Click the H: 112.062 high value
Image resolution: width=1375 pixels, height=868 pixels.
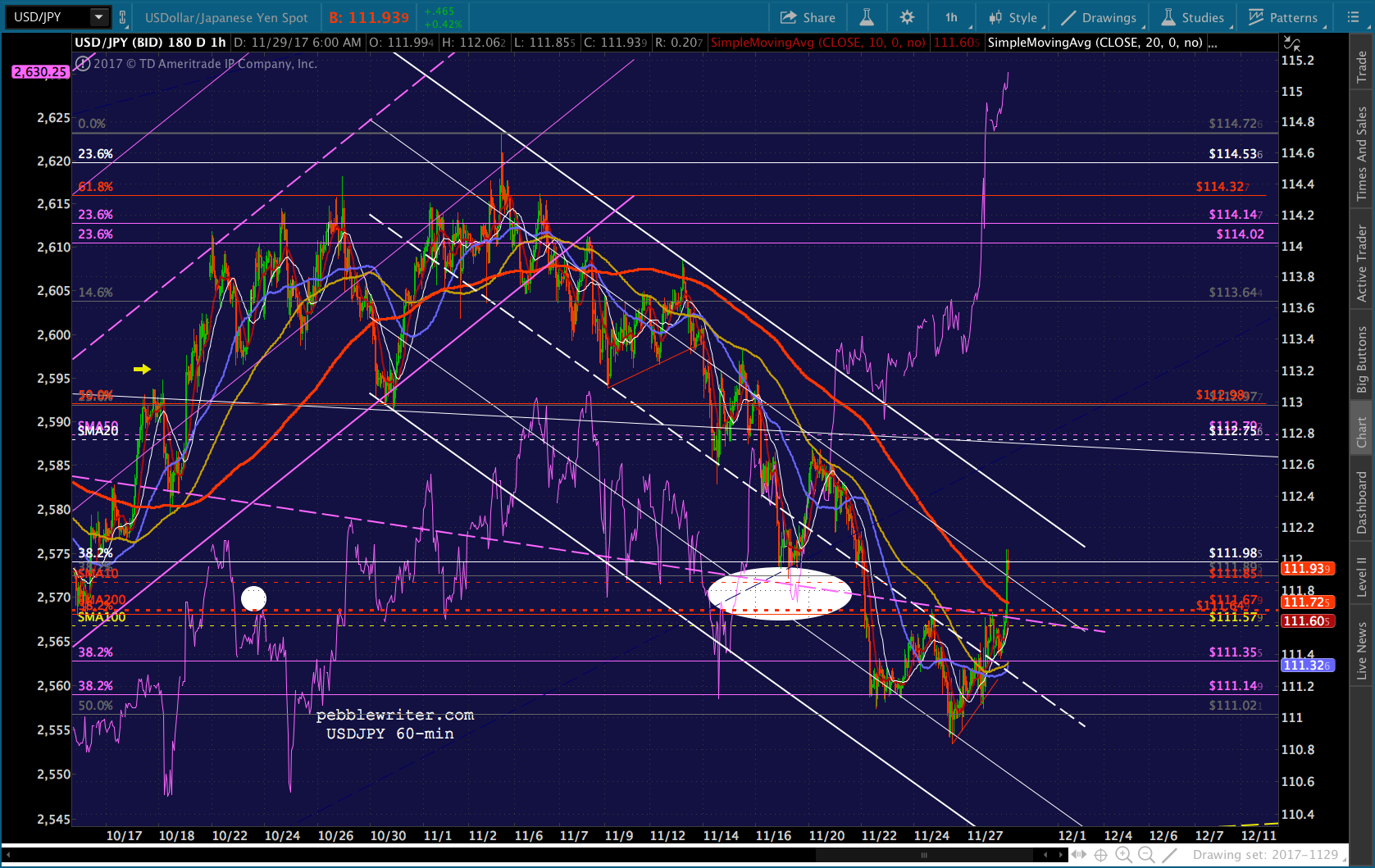pyautogui.click(x=473, y=43)
